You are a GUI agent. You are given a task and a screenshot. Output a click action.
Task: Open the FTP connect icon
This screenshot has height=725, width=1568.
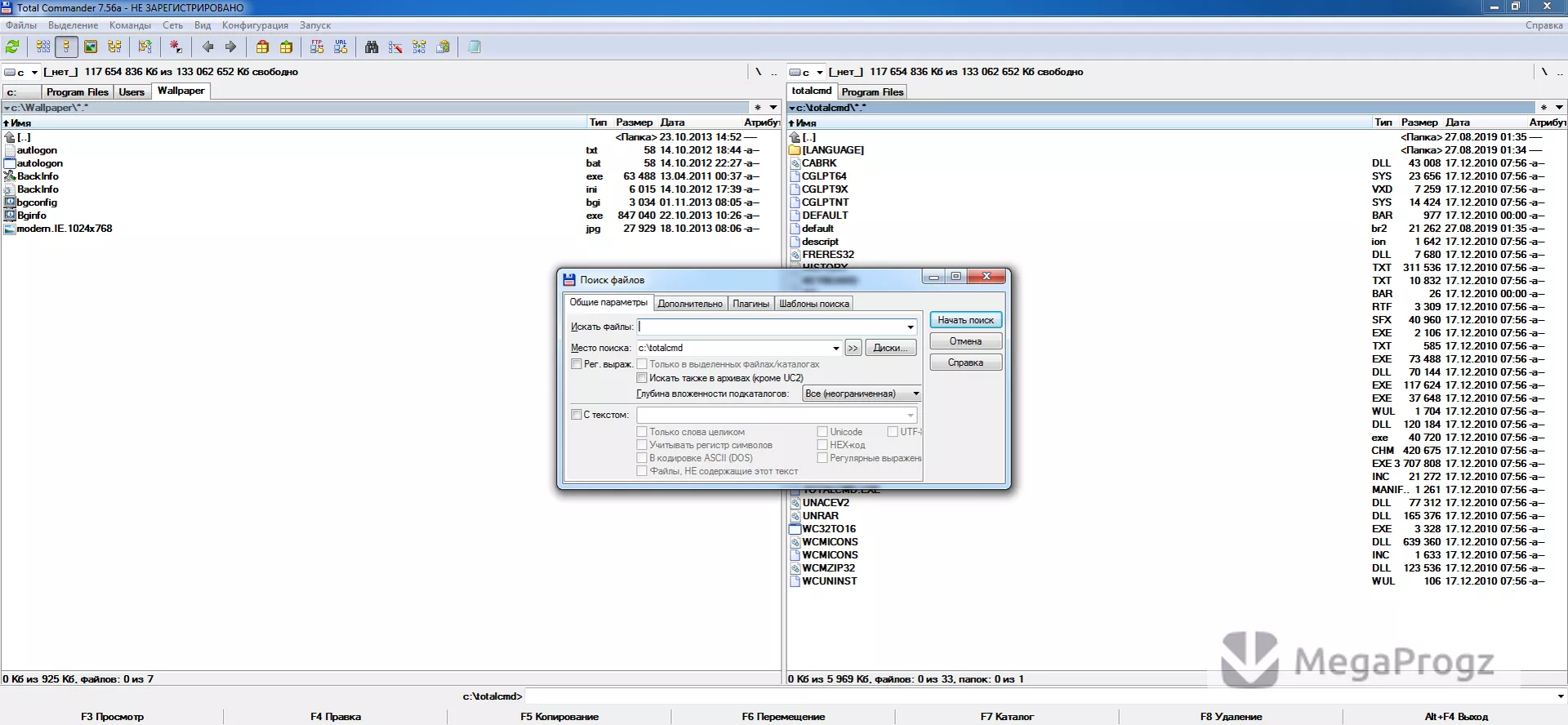(x=317, y=47)
